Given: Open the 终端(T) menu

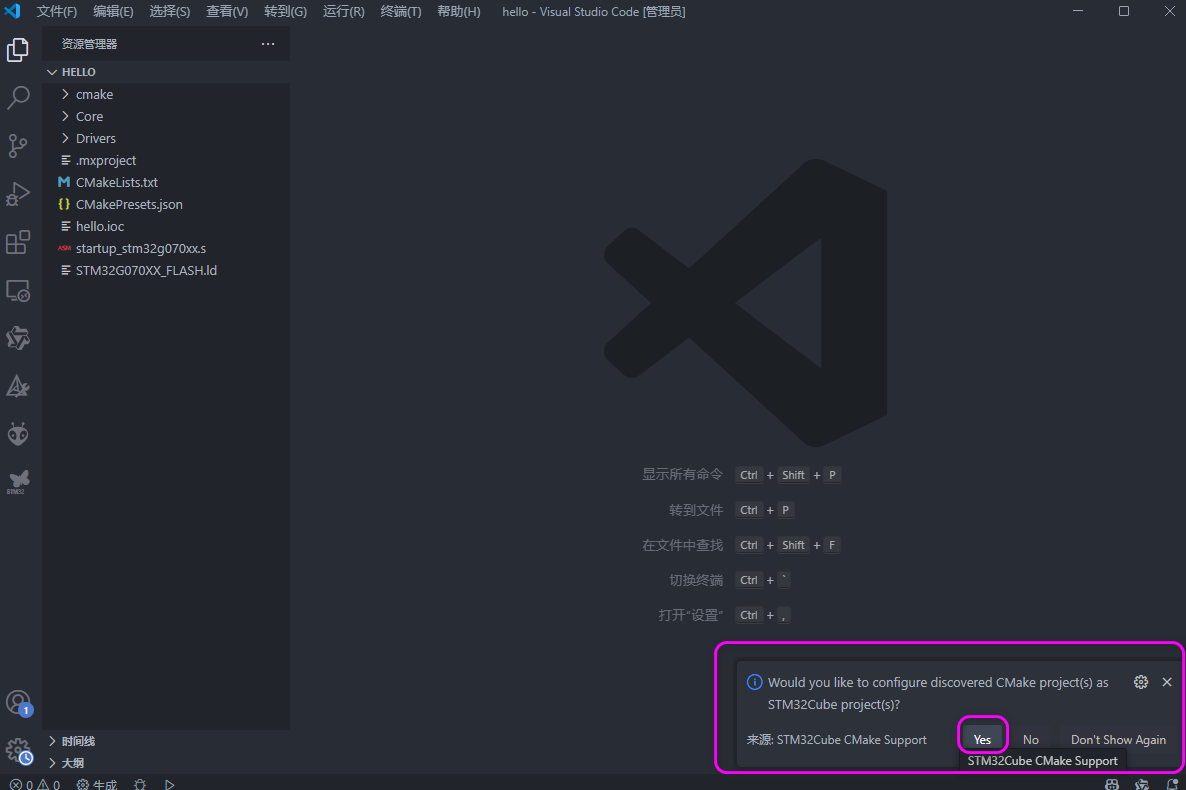Looking at the screenshot, I should [400, 11].
